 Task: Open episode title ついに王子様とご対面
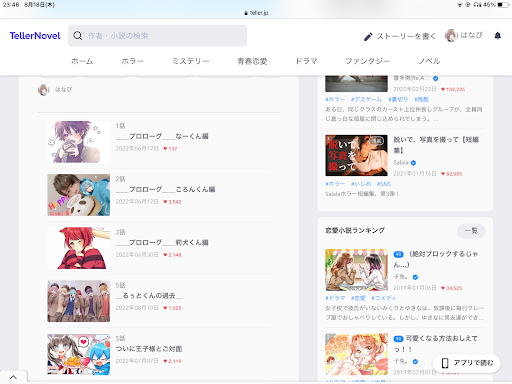(149, 349)
